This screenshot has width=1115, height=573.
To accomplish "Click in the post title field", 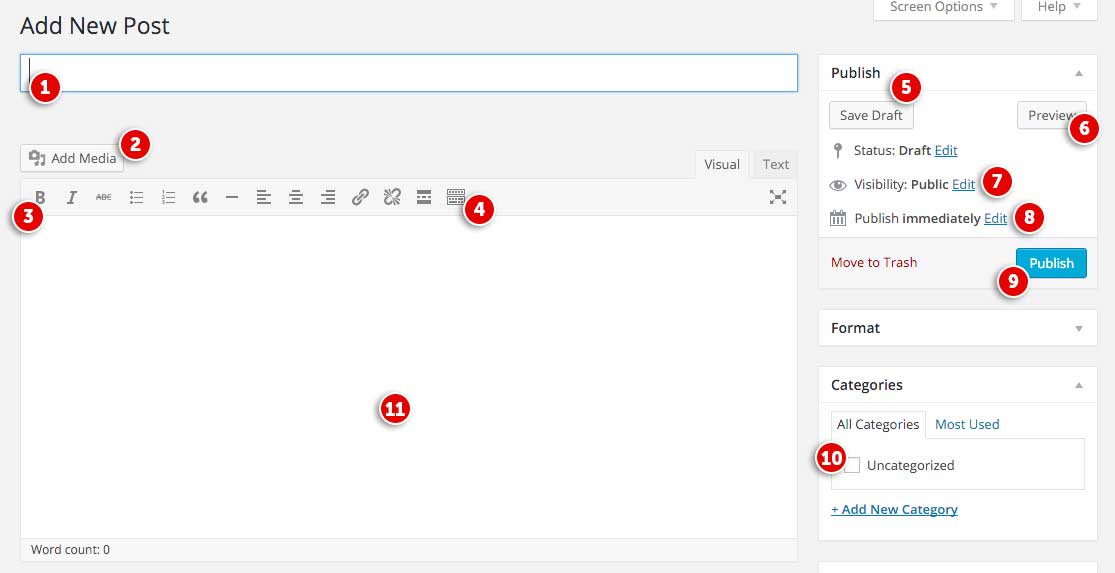I will 409,73.
